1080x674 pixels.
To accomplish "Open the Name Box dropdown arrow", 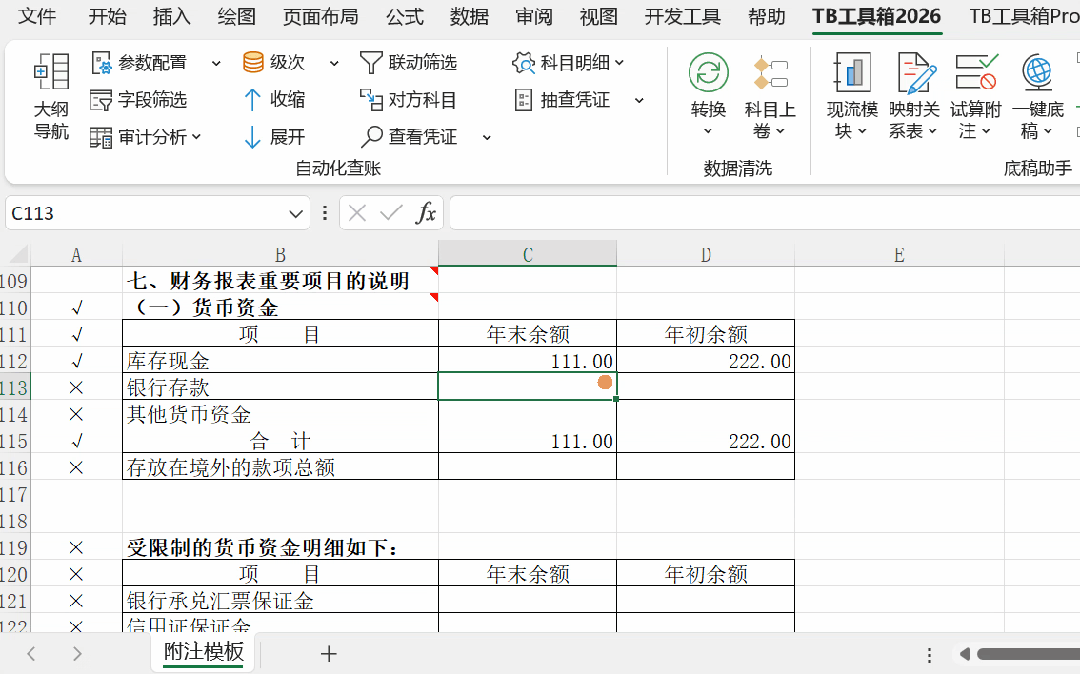I will click(x=296, y=214).
